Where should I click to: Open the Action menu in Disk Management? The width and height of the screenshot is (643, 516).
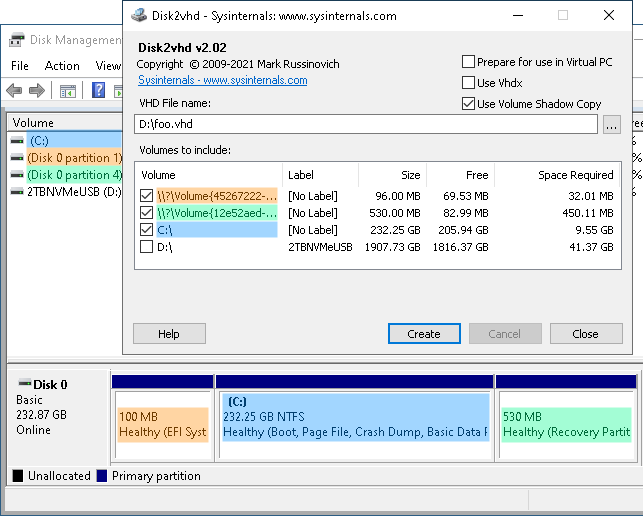62,66
